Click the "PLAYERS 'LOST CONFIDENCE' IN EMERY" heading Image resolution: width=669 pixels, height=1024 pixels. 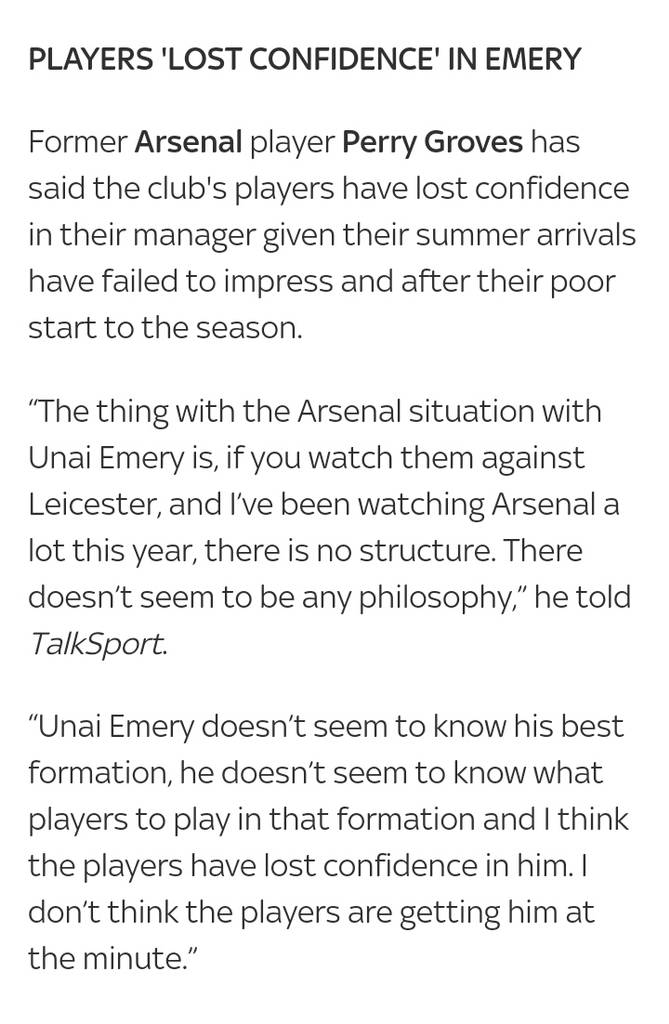tap(304, 59)
